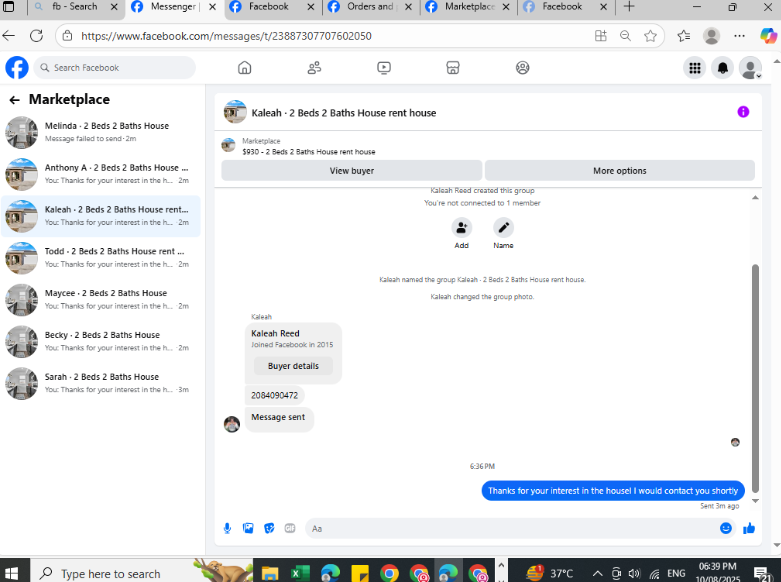The image size is (781, 582).
Task: Open the account profile menu
Action: point(750,68)
